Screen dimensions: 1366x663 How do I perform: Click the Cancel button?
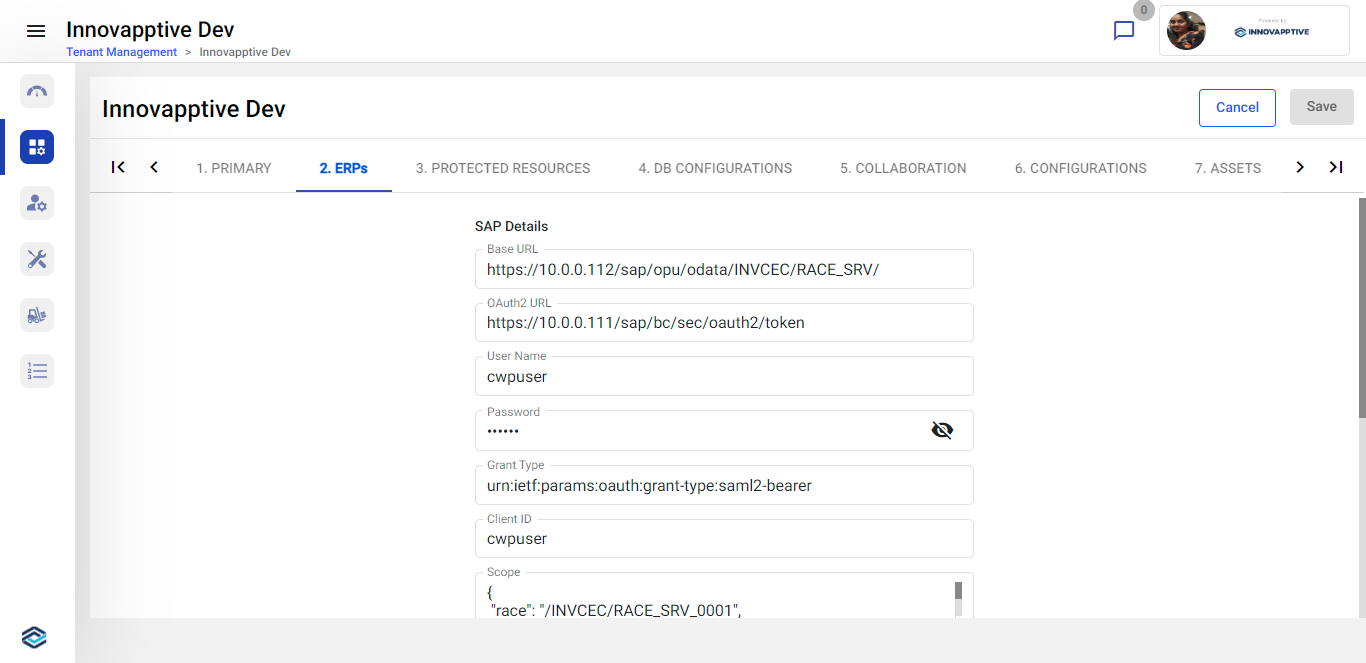pos(1237,108)
